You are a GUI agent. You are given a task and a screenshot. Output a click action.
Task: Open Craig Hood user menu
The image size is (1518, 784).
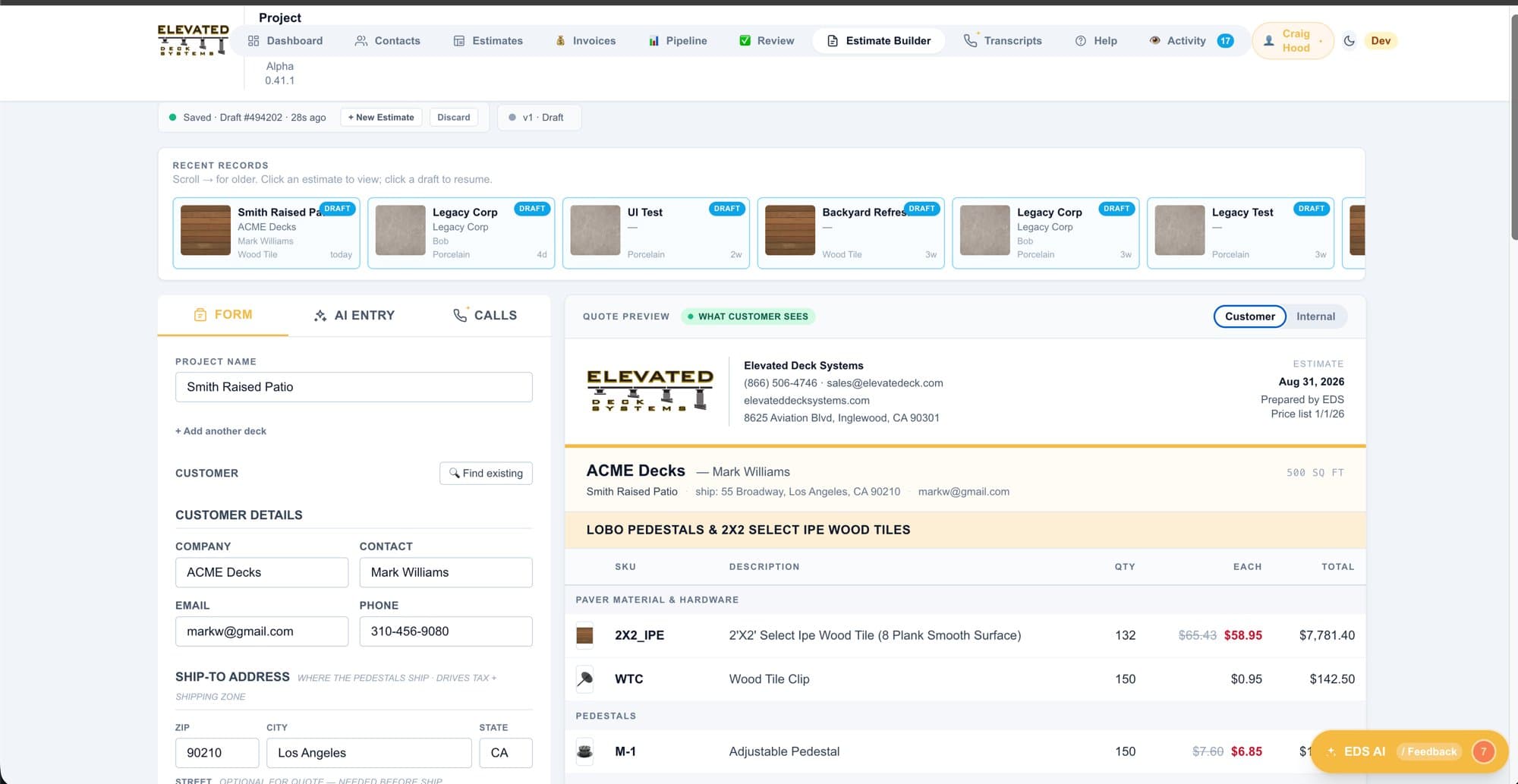coord(1293,41)
